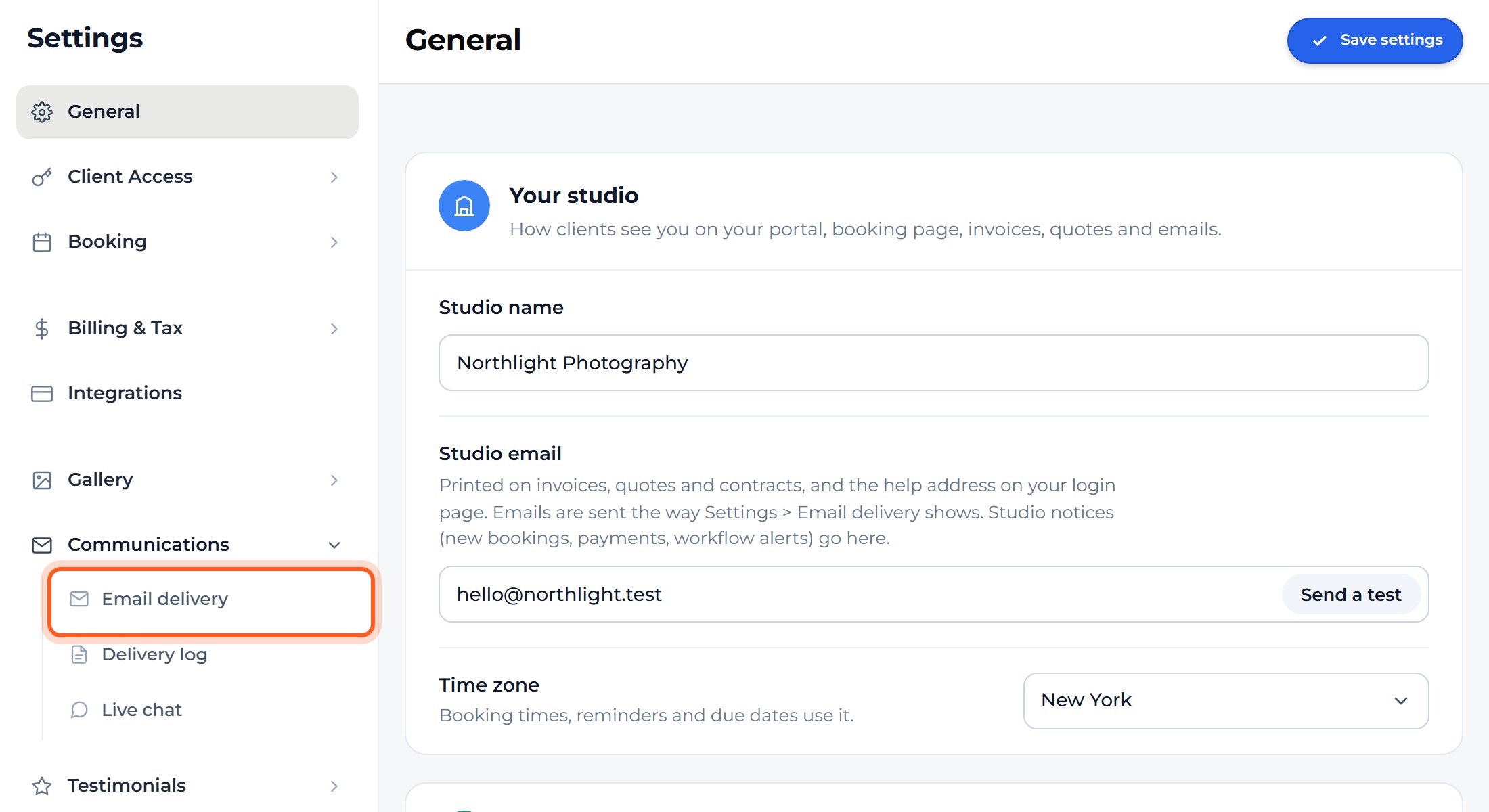
Task: Click the Booking calendar icon
Action: click(42, 242)
